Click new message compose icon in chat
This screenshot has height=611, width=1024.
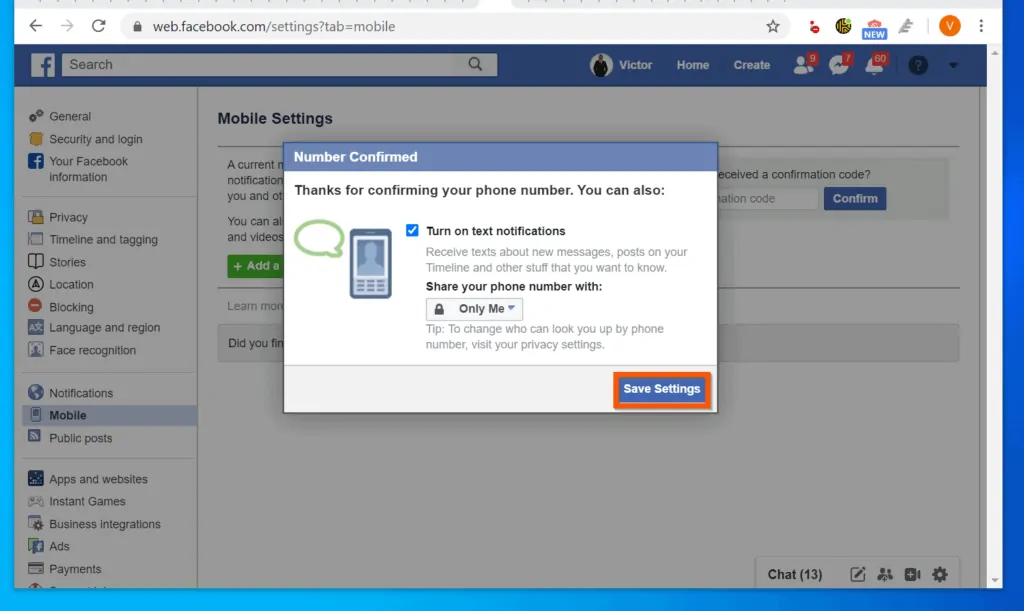pos(857,574)
